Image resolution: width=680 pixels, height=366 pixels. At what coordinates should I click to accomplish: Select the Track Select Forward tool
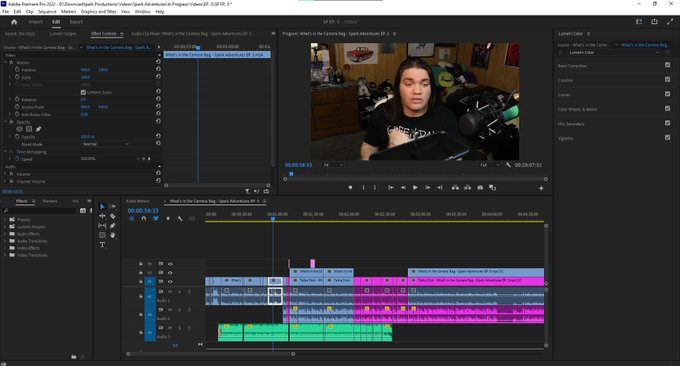(112, 206)
